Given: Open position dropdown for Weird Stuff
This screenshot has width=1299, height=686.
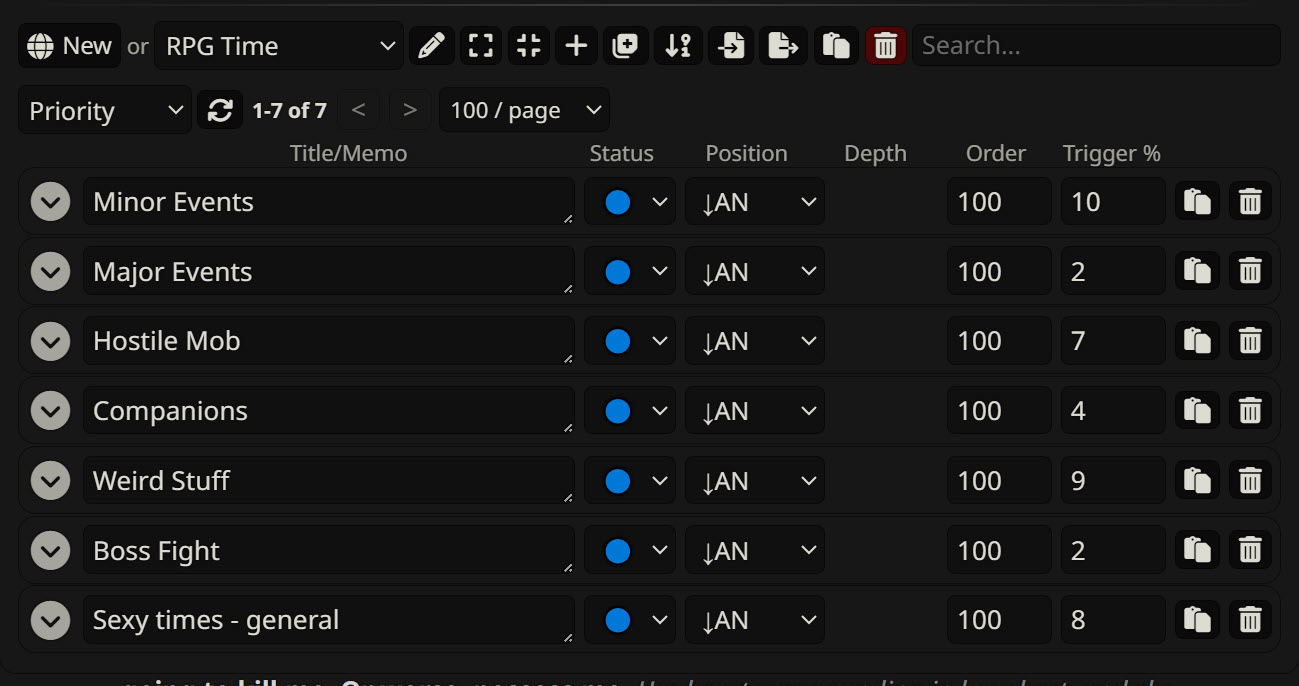Looking at the screenshot, I should click(755, 481).
